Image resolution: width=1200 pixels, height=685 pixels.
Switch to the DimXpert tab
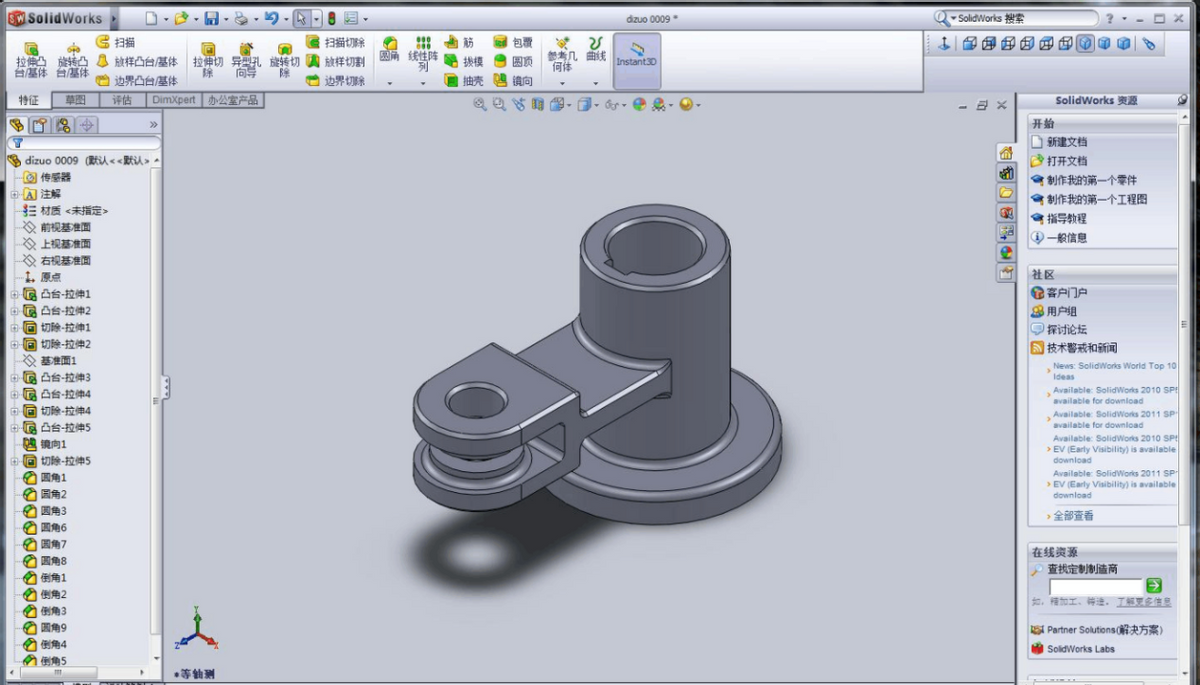pos(173,100)
